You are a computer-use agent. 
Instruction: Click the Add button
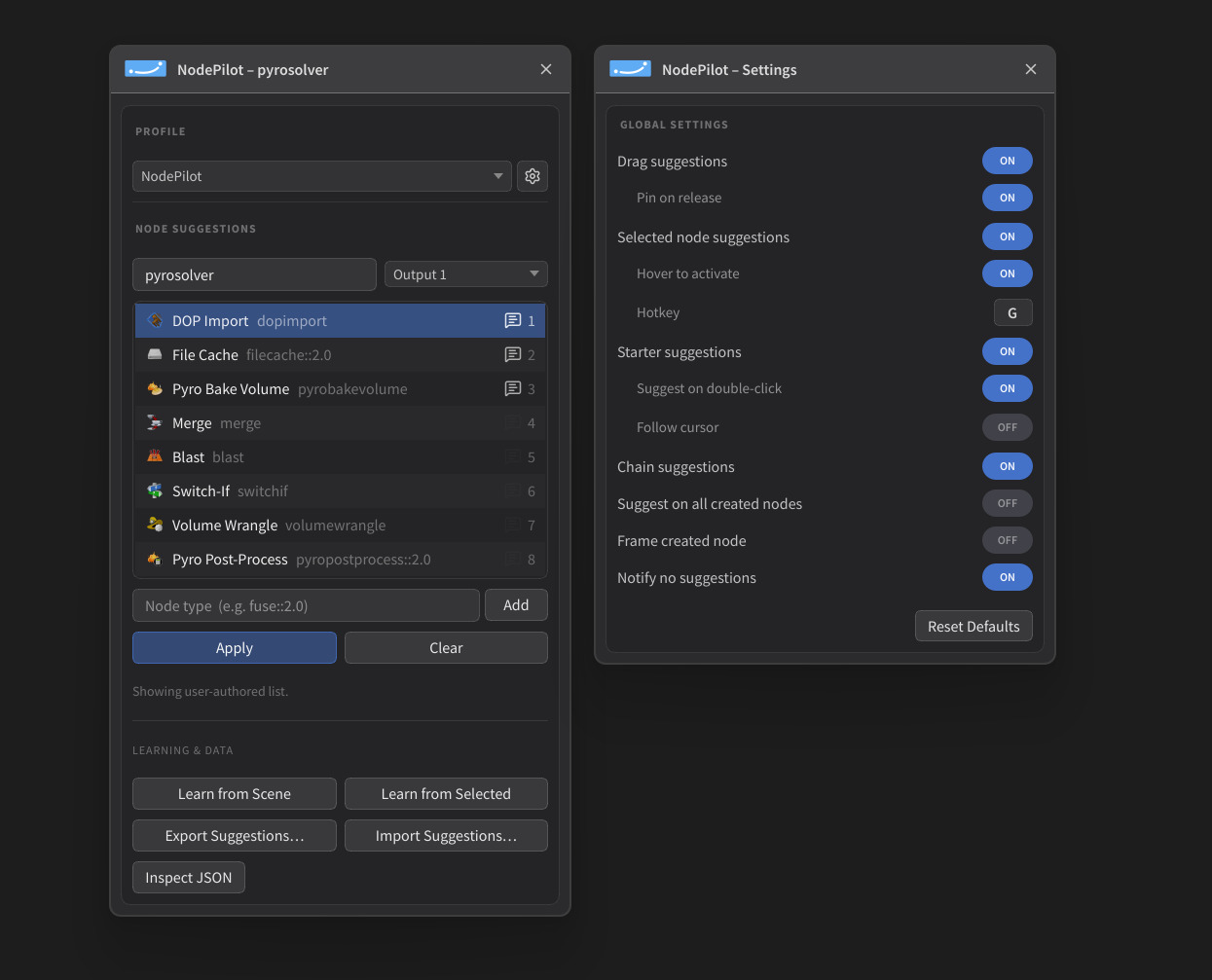click(516, 605)
